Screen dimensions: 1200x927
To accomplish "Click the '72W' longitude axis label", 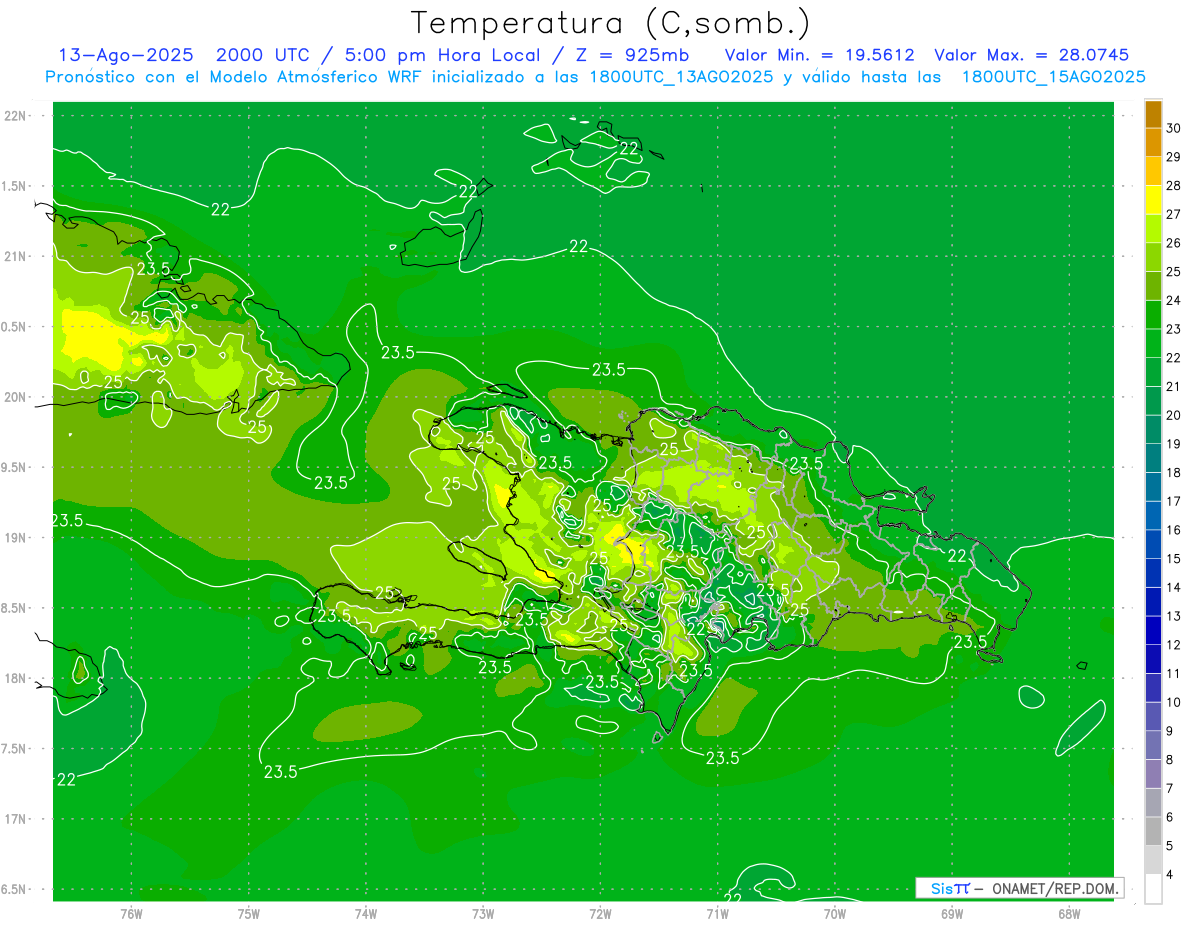I will [601, 913].
